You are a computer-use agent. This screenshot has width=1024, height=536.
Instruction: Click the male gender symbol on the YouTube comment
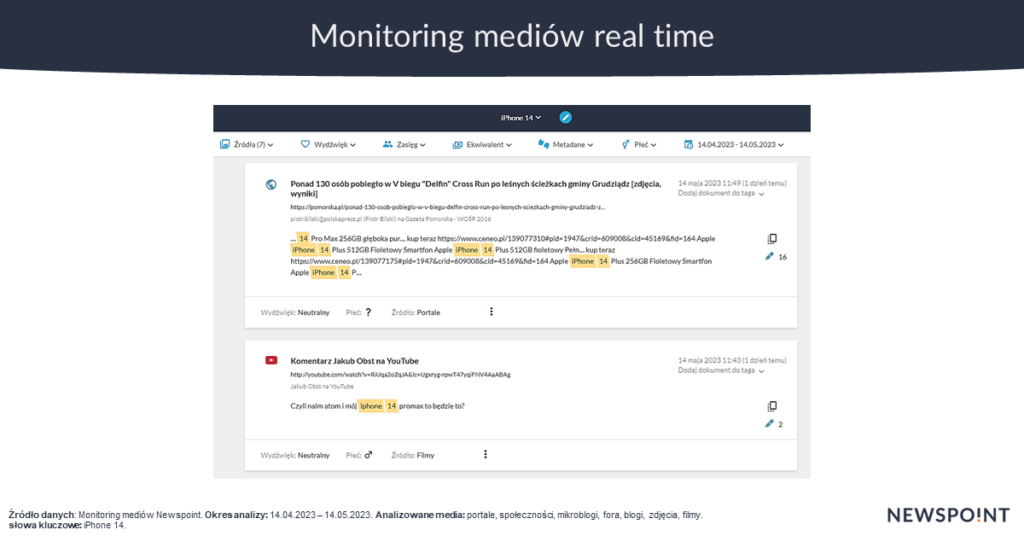(x=368, y=455)
